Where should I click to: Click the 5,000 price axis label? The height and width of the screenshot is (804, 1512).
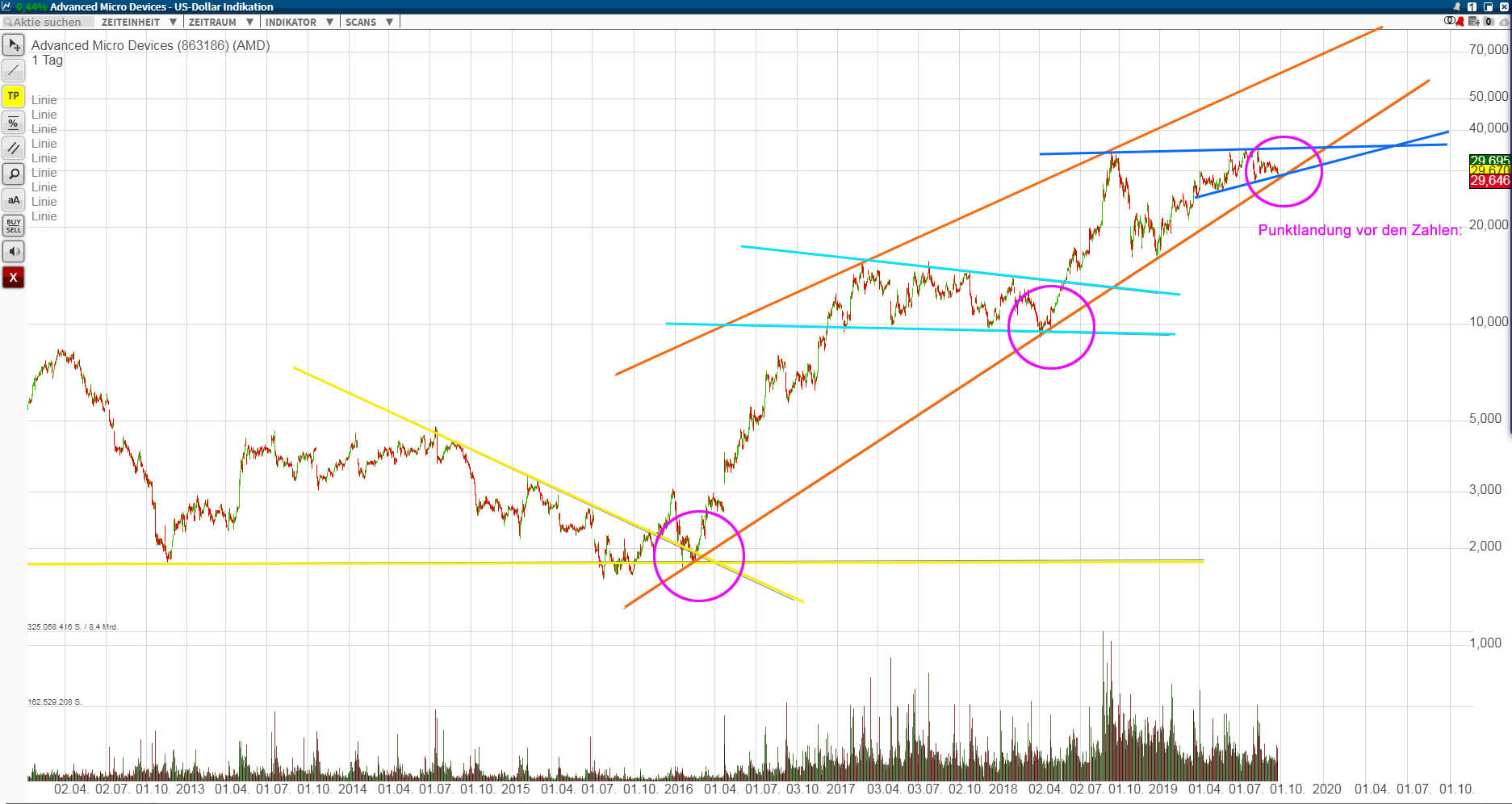(1485, 418)
